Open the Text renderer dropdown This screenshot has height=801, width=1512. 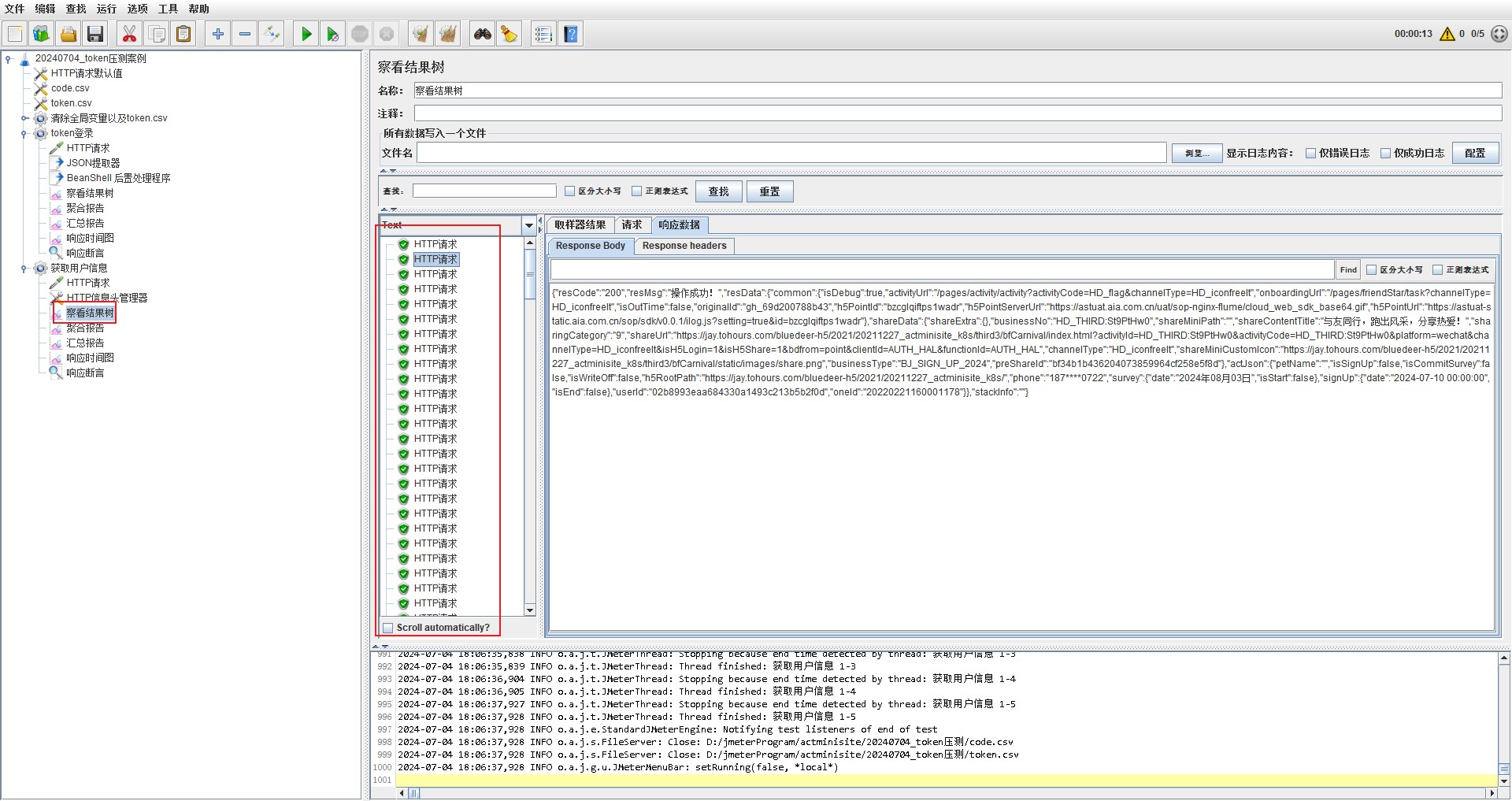click(x=528, y=226)
